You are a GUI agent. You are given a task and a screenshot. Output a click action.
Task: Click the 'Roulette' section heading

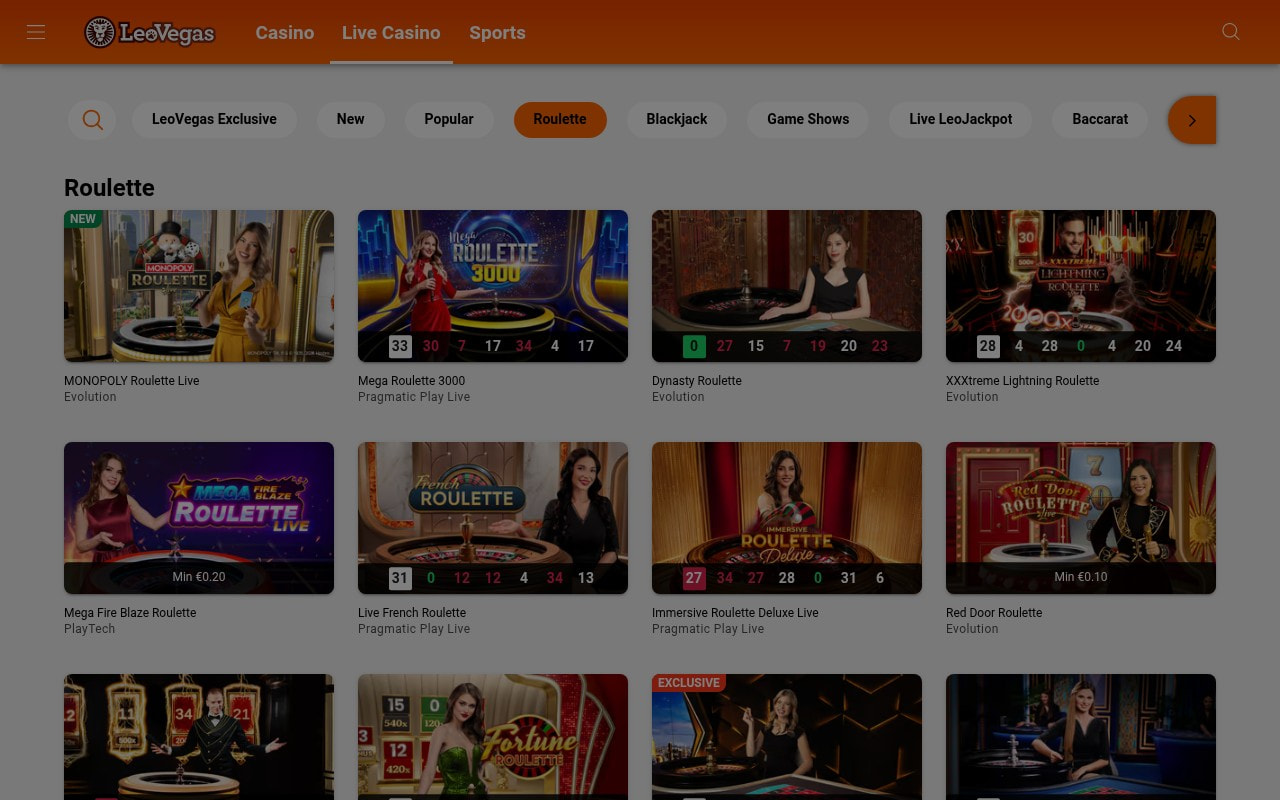pos(109,188)
